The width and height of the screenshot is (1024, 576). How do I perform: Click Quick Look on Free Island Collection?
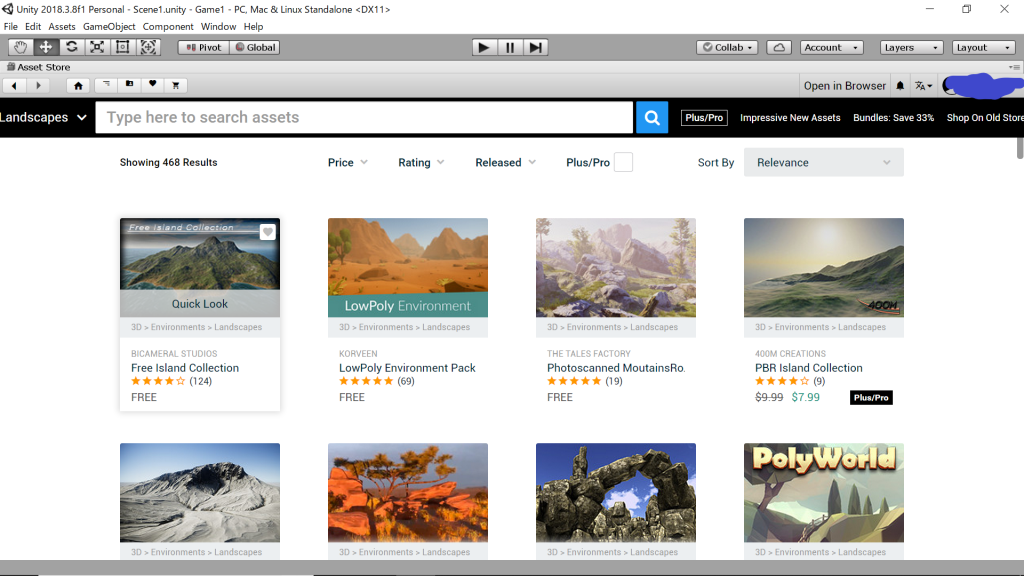pyautogui.click(x=200, y=304)
